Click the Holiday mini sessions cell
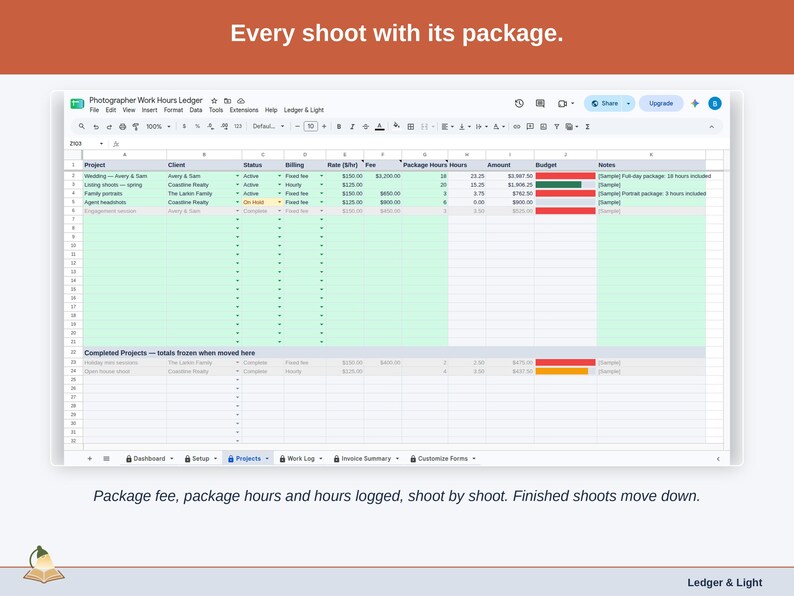 (125, 363)
